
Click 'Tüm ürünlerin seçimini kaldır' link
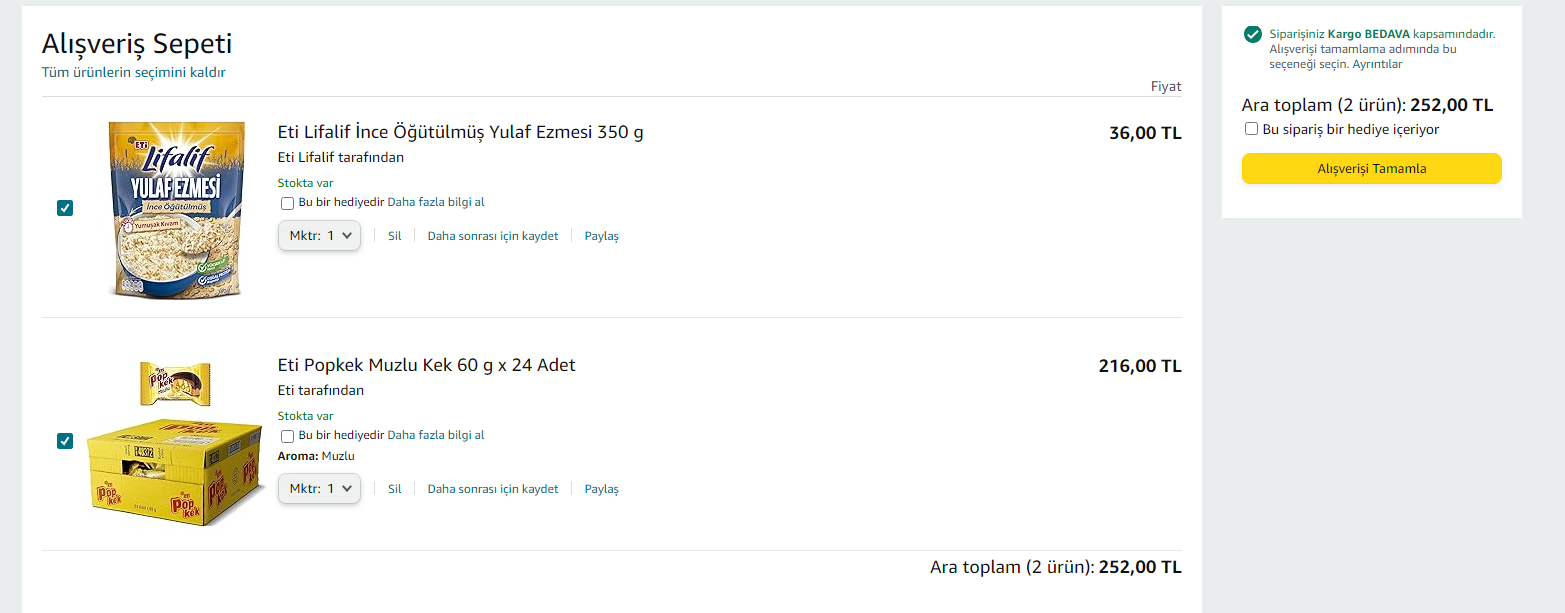(x=133, y=73)
